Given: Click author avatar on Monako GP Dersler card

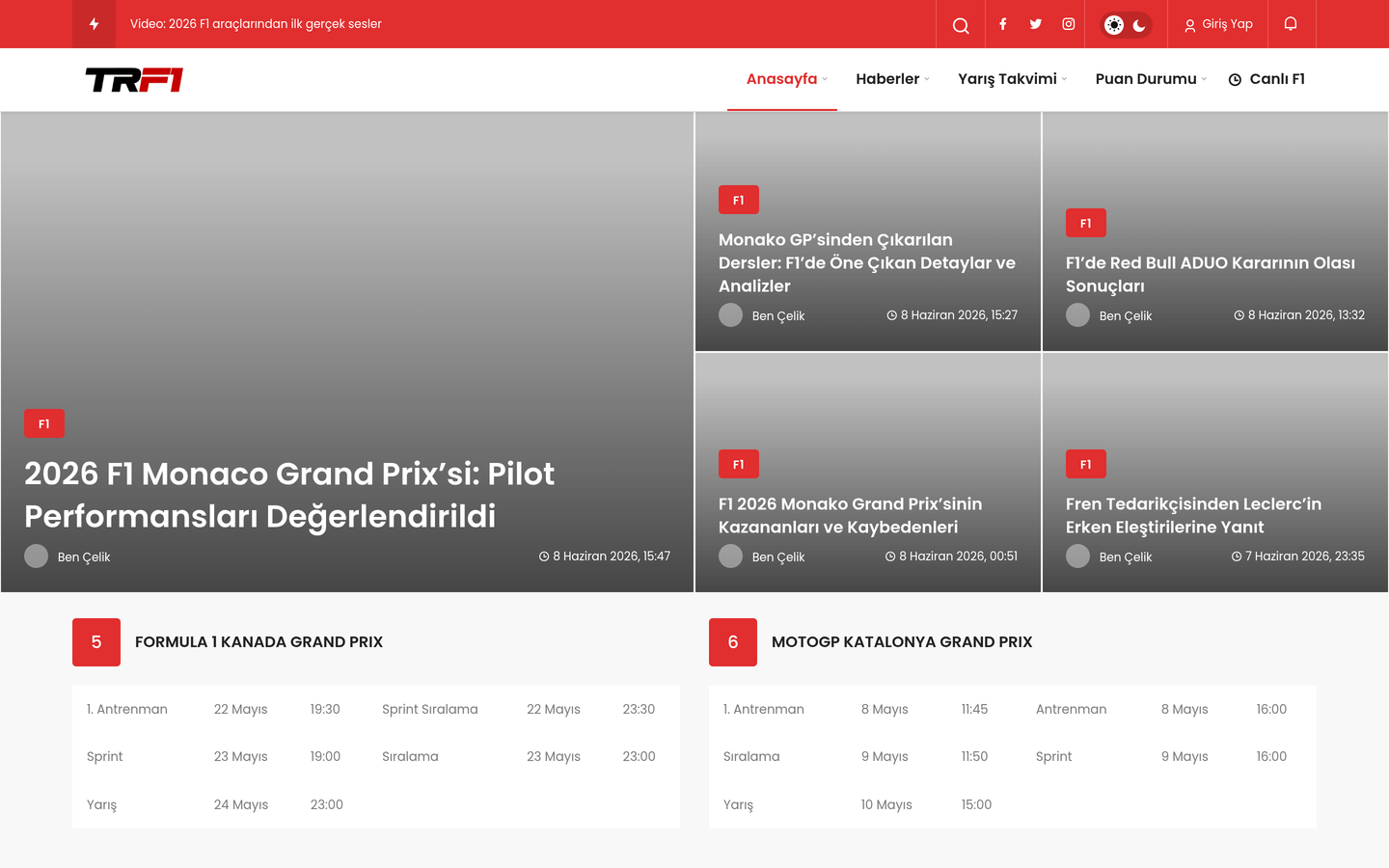Looking at the screenshot, I should point(731,315).
